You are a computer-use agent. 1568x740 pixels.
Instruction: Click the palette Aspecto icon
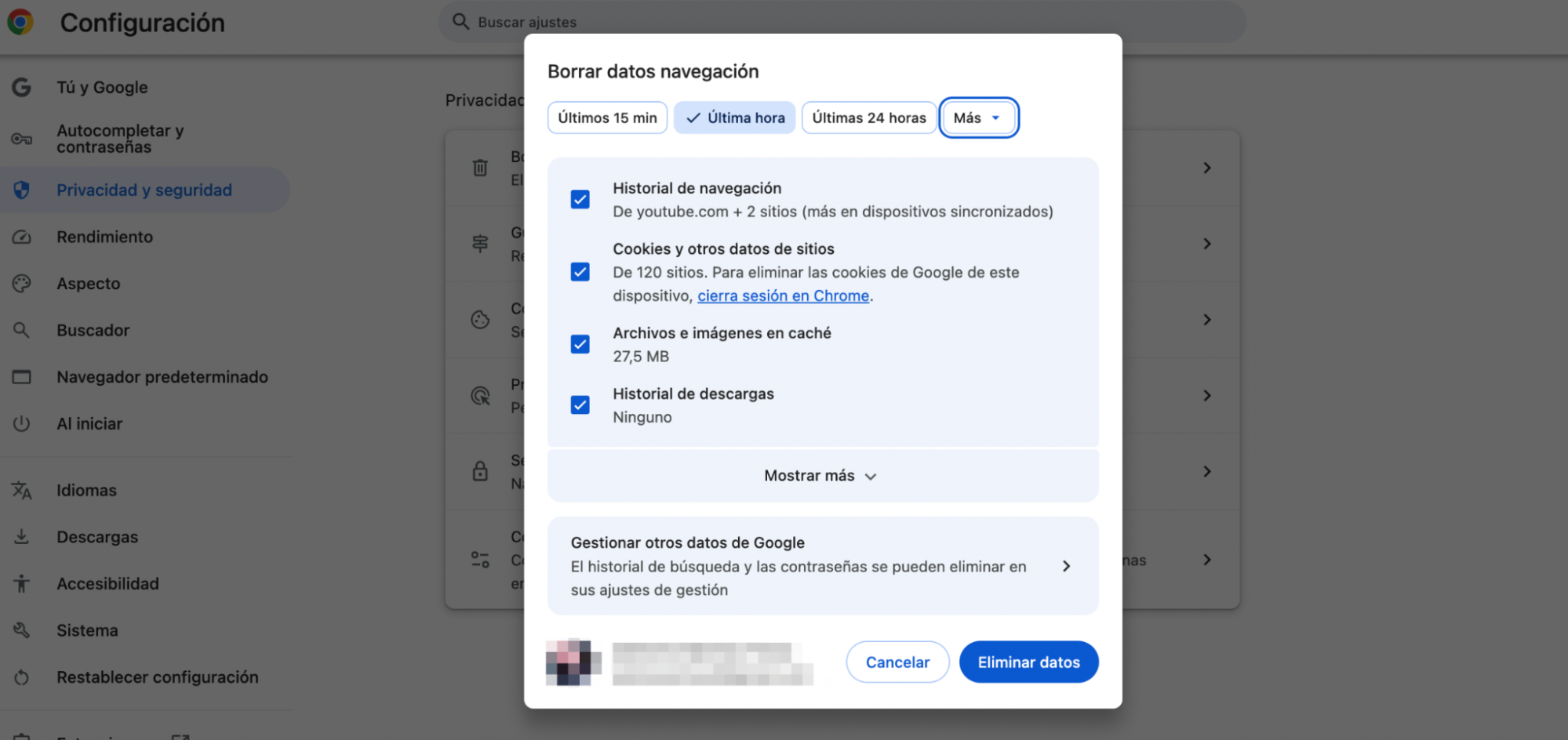pyautogui.click(x=22, y=283)
